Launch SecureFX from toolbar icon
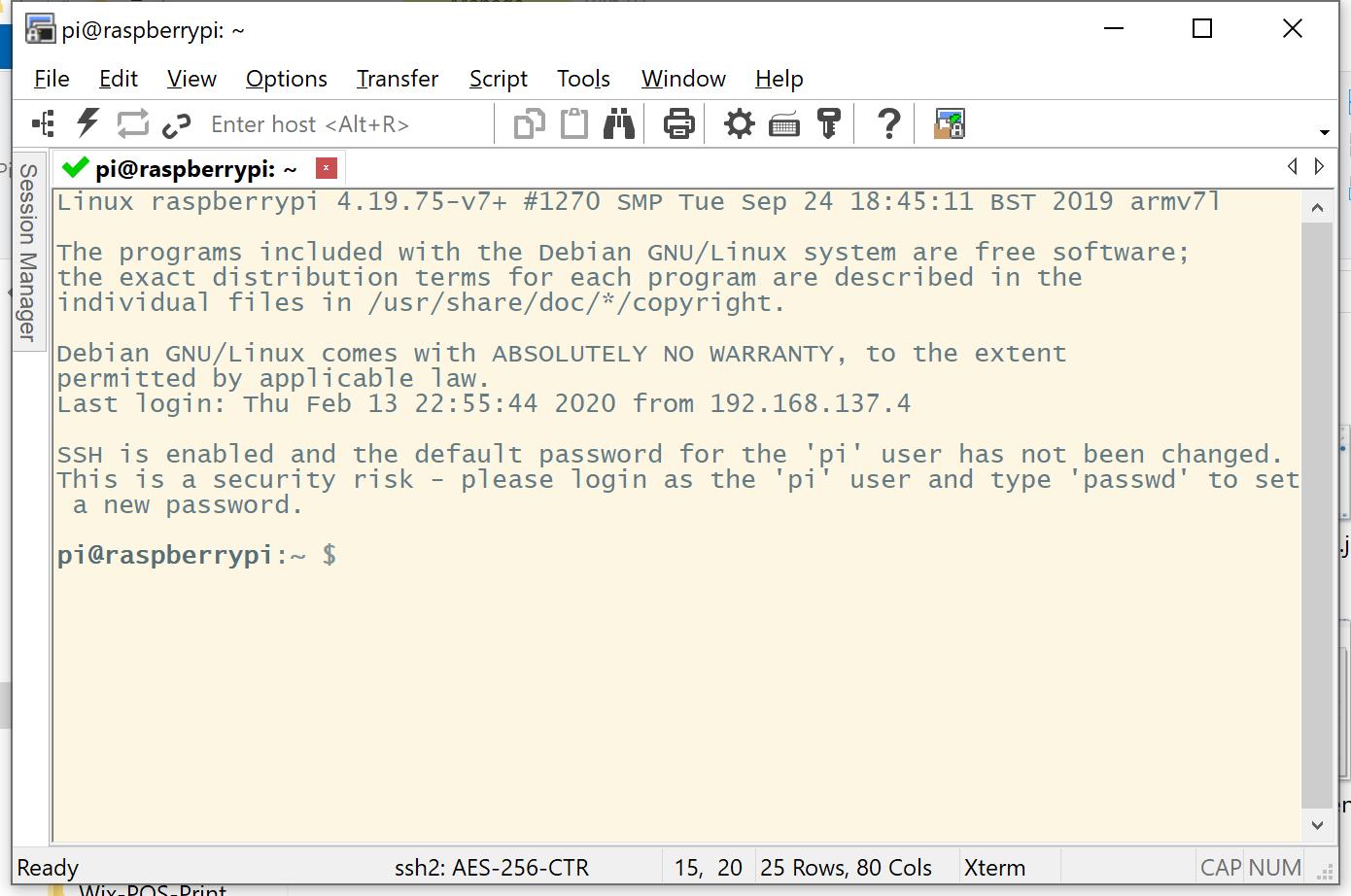 950,123
